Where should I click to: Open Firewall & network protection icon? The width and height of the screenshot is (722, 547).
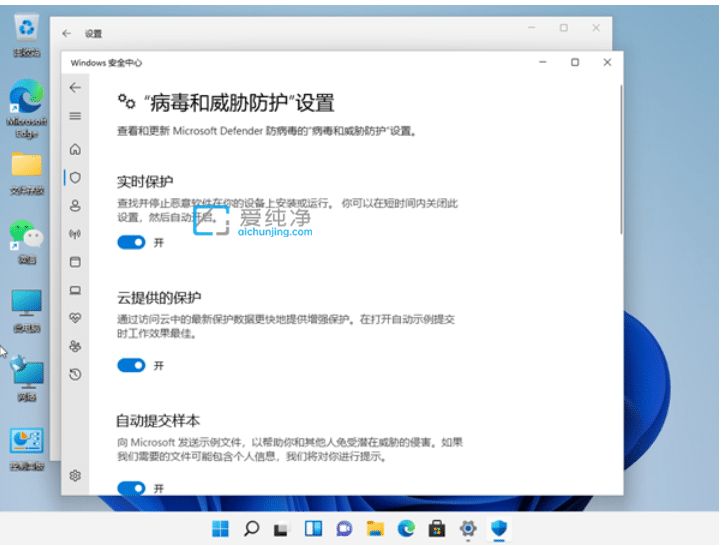[x=75, y=234]
